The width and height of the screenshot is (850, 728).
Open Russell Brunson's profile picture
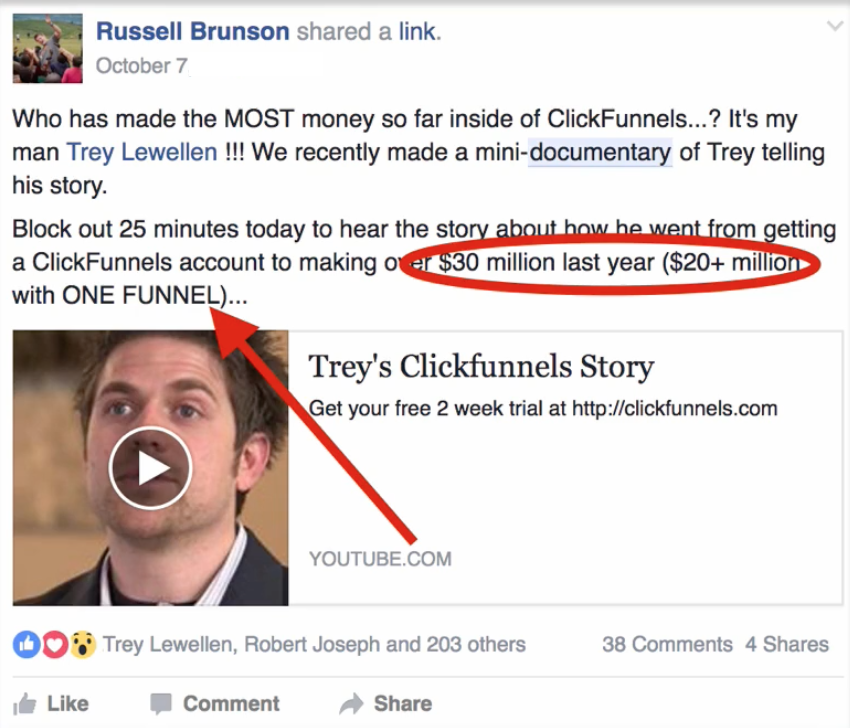[x=48, y=49]
